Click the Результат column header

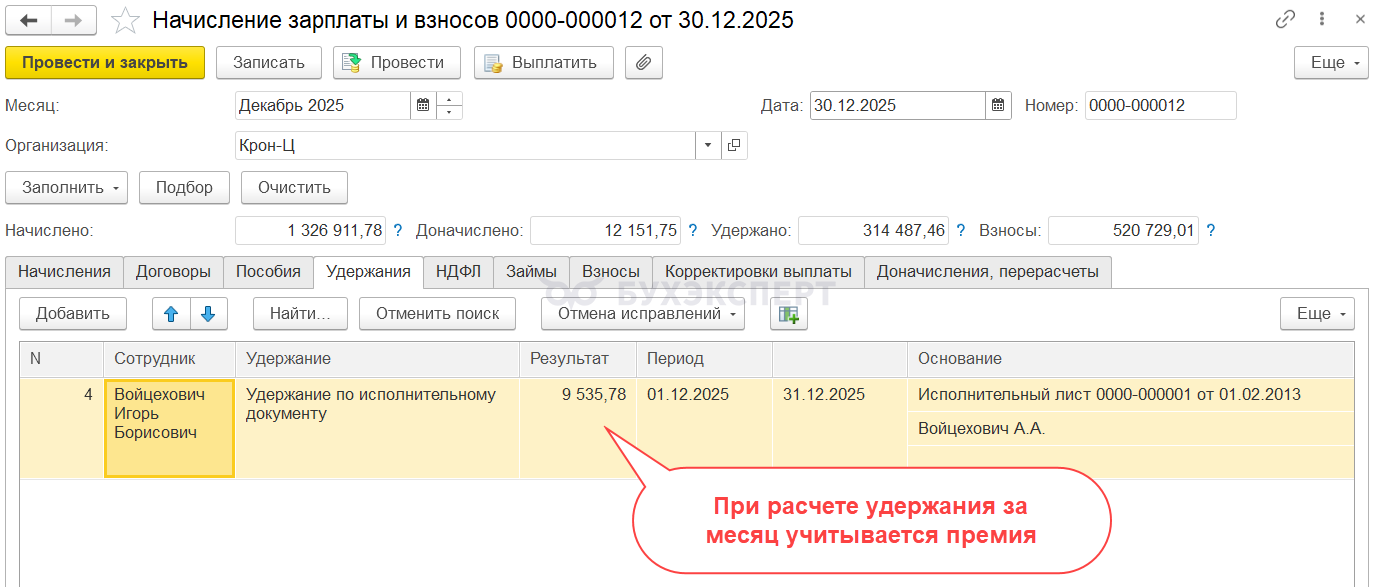(577, 358)
